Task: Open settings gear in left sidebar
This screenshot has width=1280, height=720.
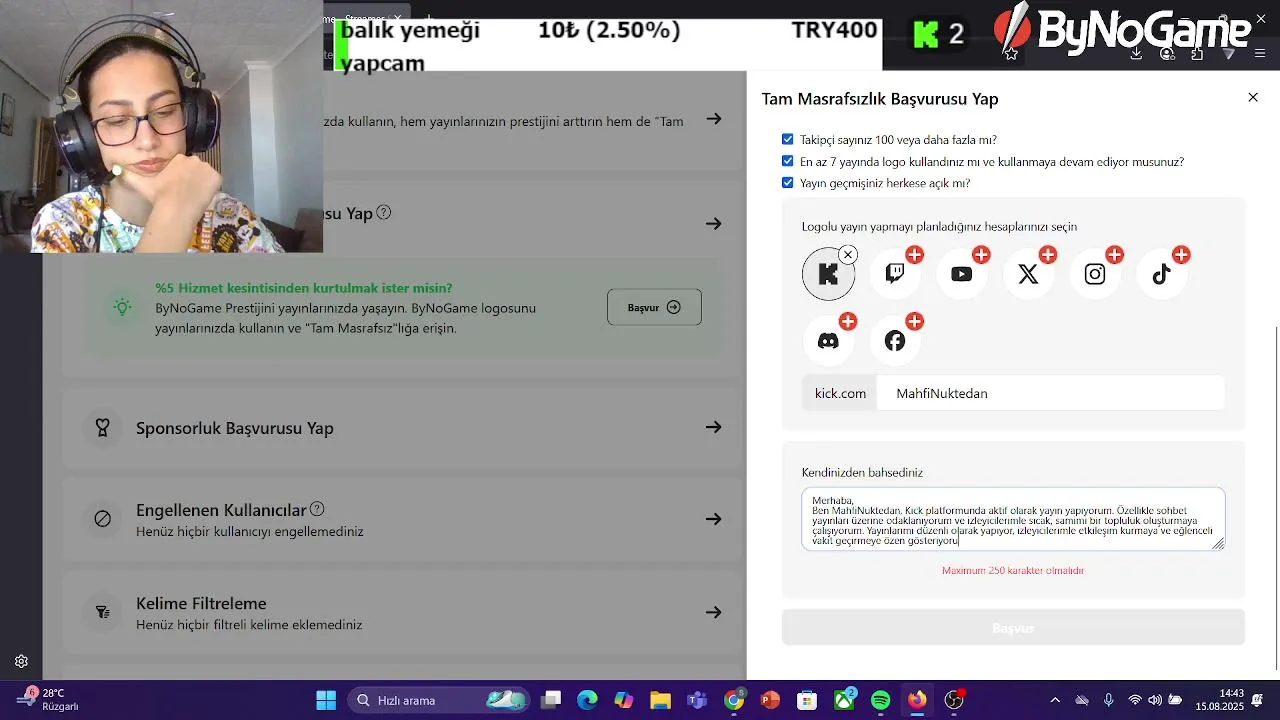Action: click(21, 661)
